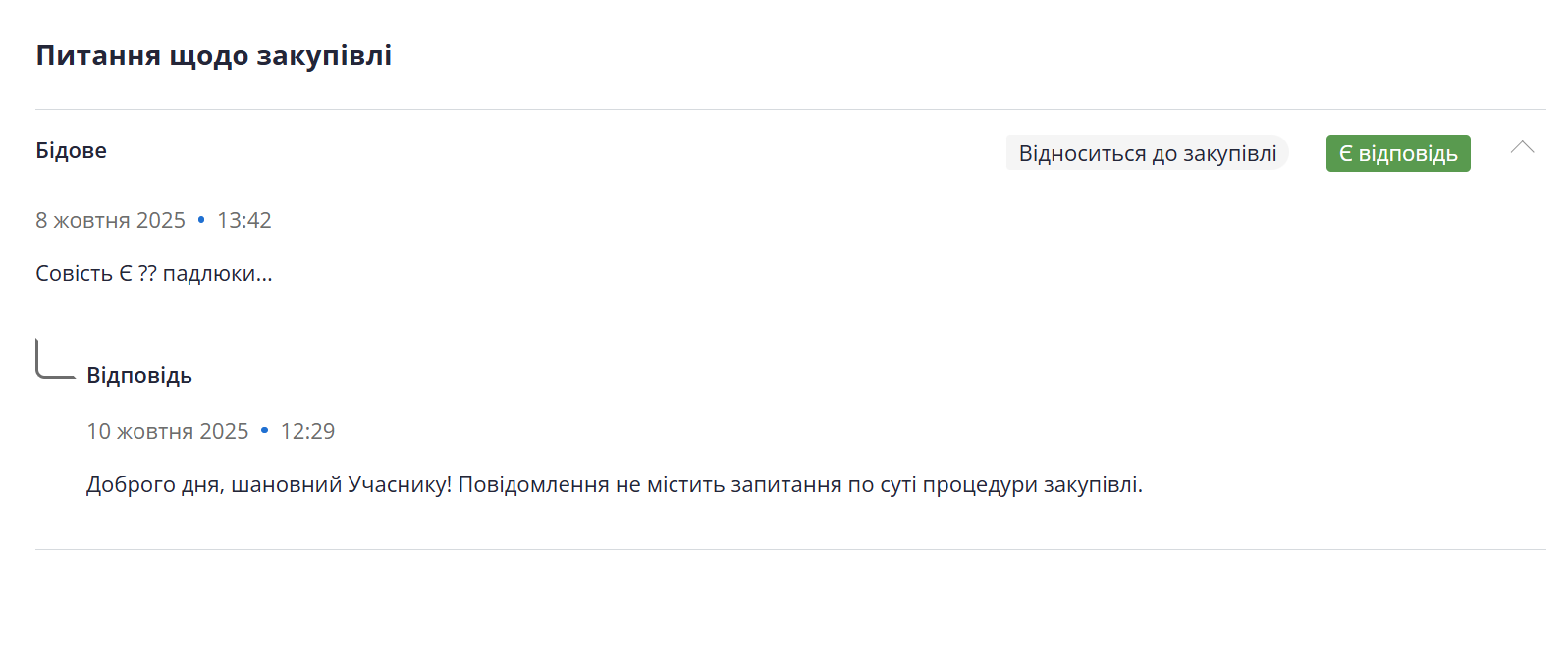
Task: Open the Бідове question title
Action: click(x=71, y=150)
